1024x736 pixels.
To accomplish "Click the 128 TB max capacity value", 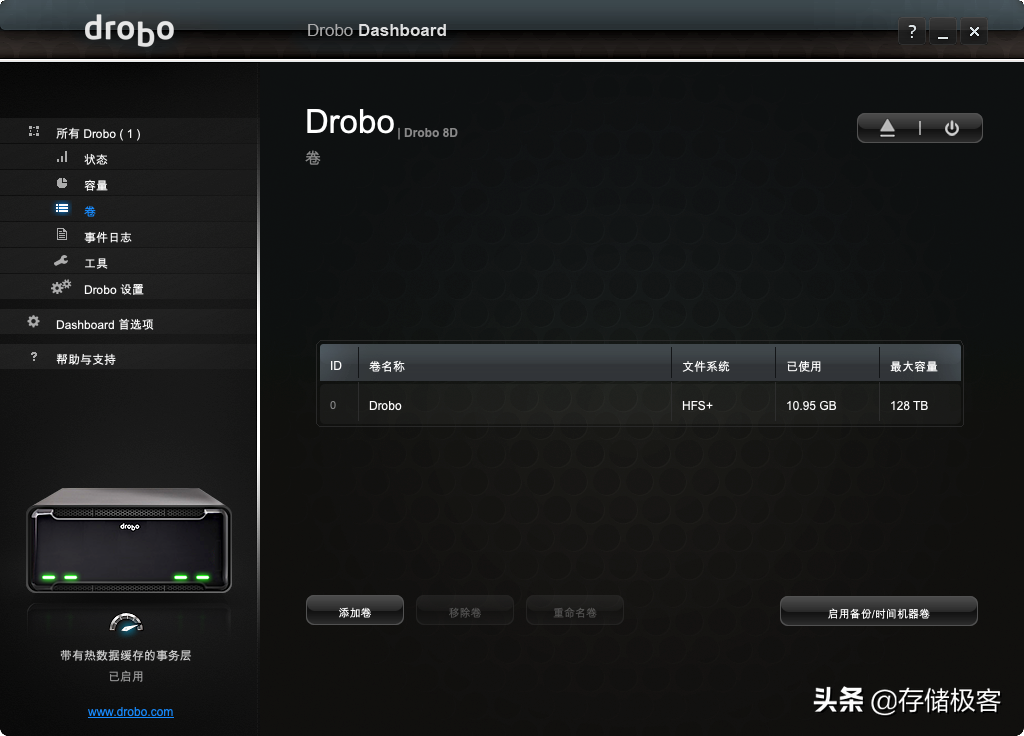I will [909, 406].
